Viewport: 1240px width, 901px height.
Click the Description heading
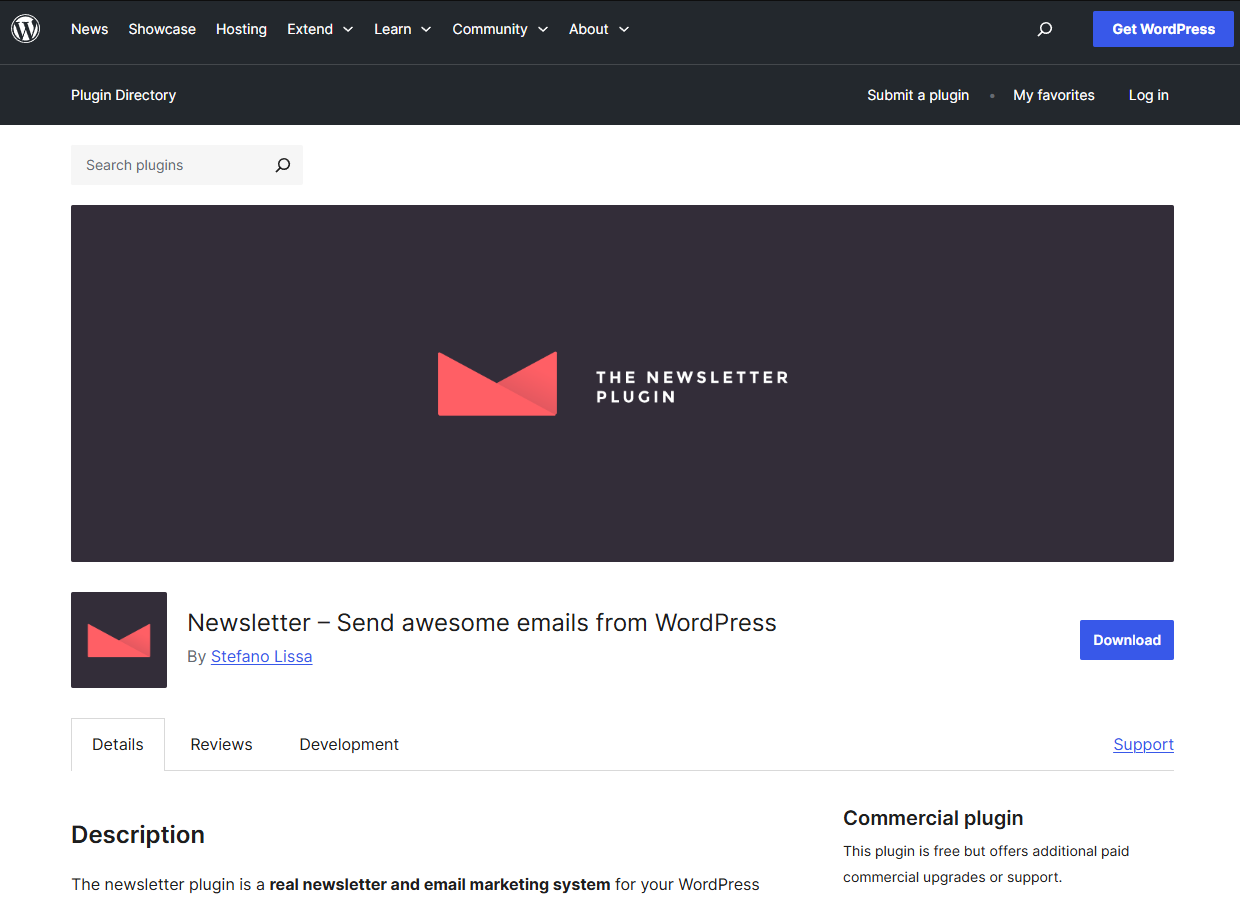(x=138, y=834)
